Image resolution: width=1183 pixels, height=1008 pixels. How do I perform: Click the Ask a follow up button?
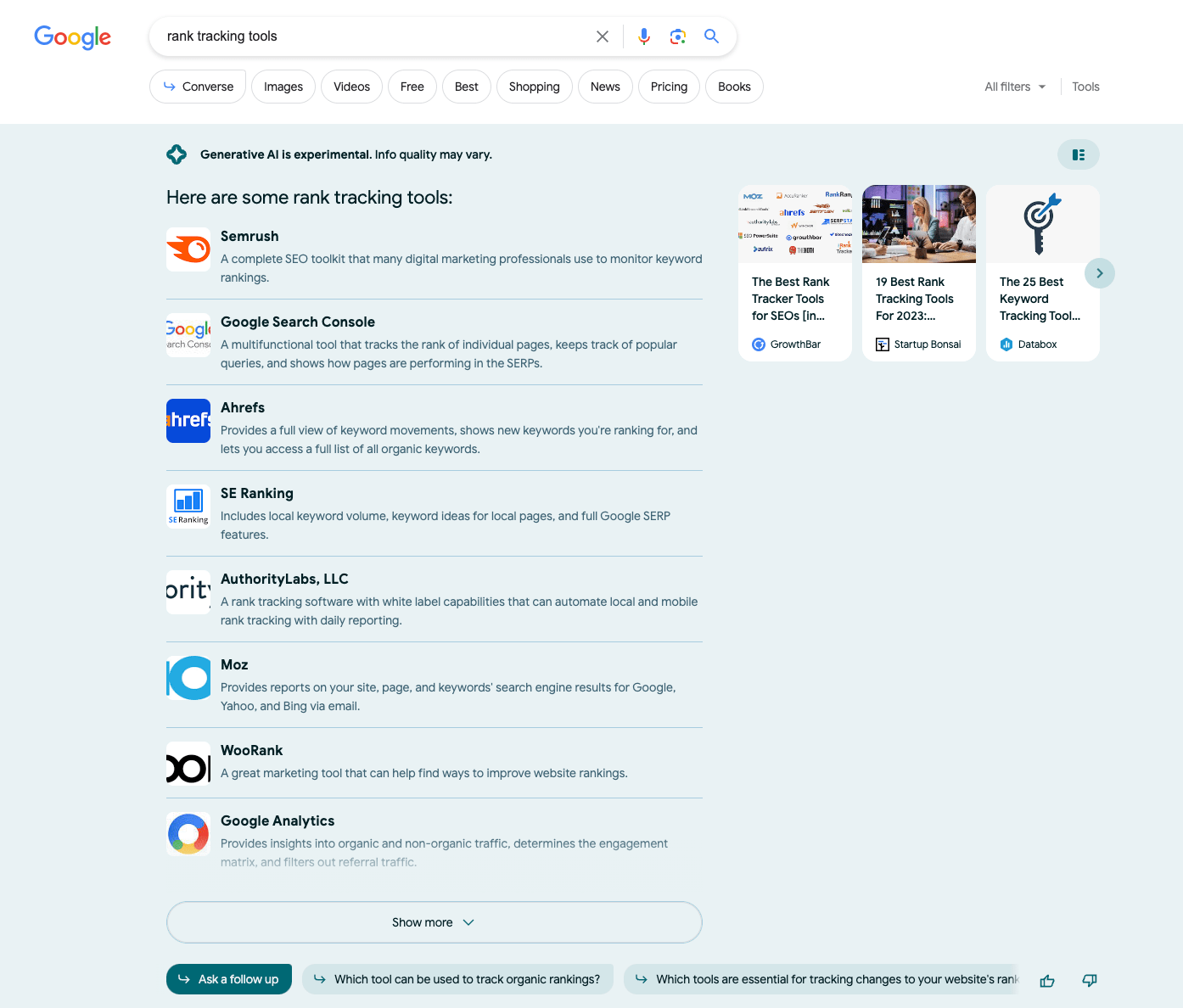(229, 979)
